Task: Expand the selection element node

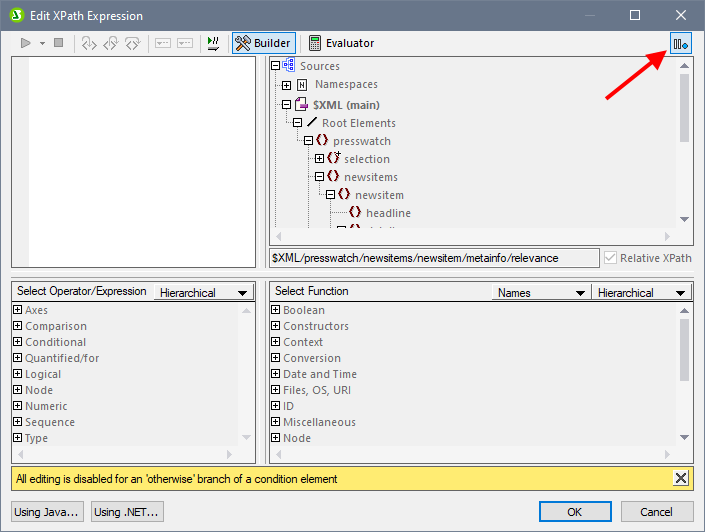Action: click(319, 159)
